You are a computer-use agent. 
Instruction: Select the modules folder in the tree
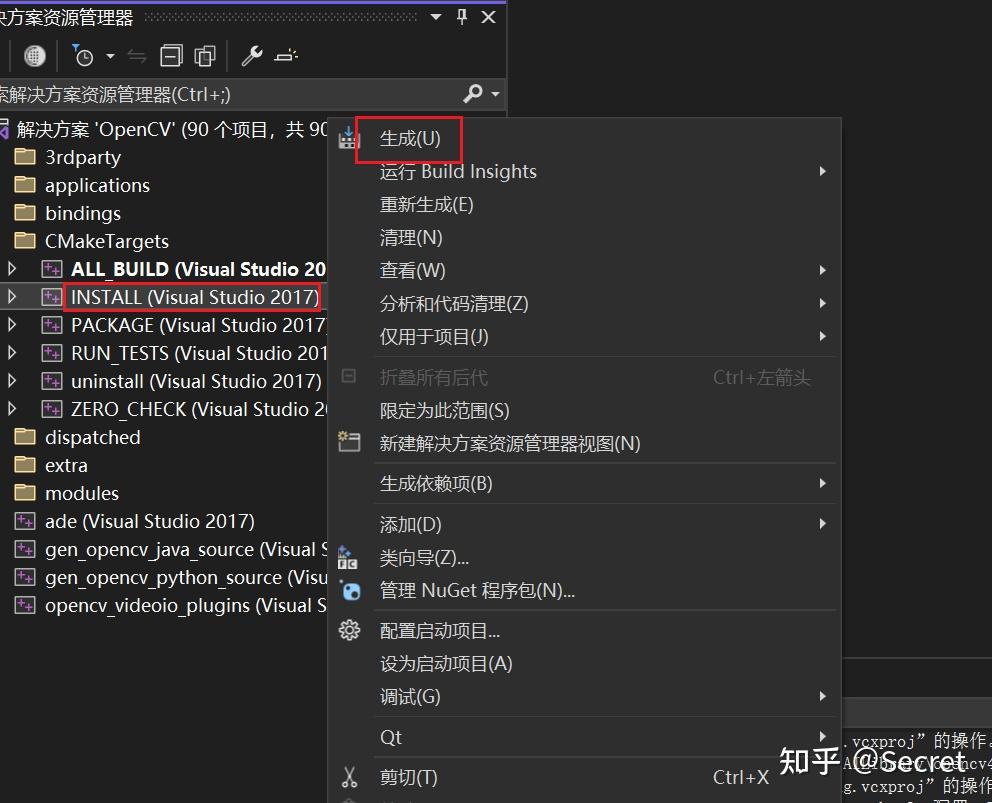tap(80, 492)
